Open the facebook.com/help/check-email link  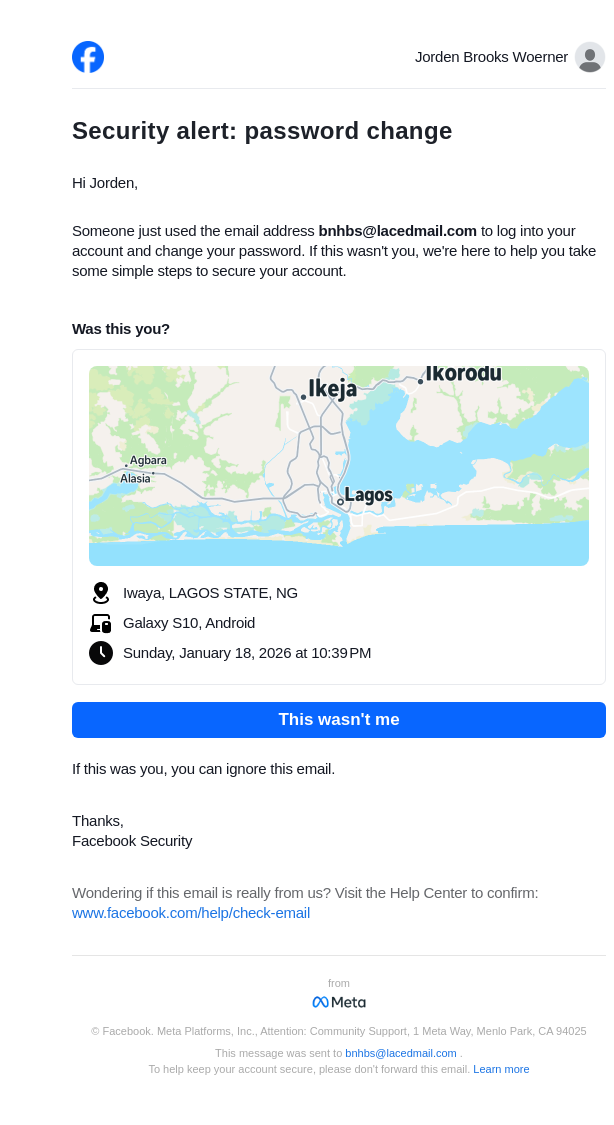point(191,913)
